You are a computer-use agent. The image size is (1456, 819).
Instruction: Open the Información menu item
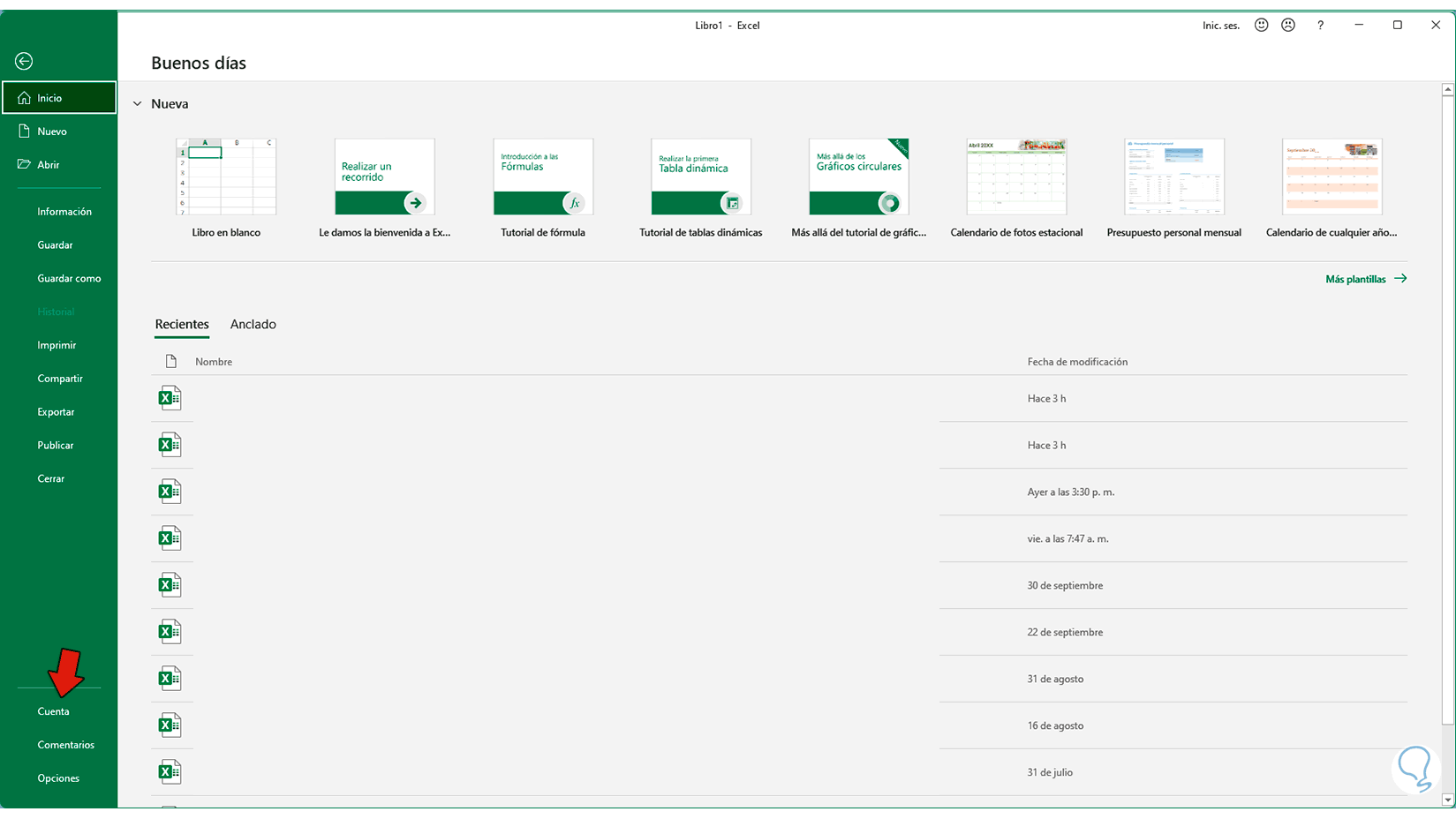tap(64, 212)
